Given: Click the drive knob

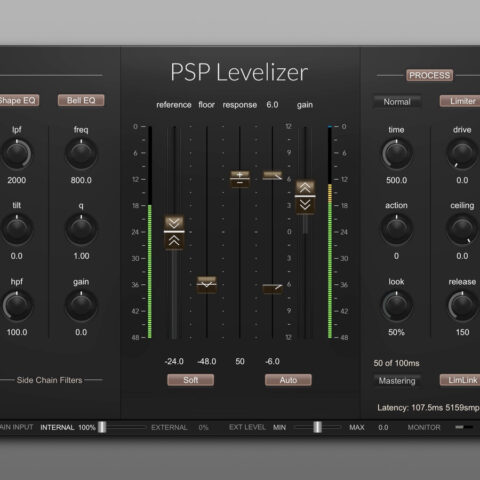Looking at the screenshot, I should (462, 154).
